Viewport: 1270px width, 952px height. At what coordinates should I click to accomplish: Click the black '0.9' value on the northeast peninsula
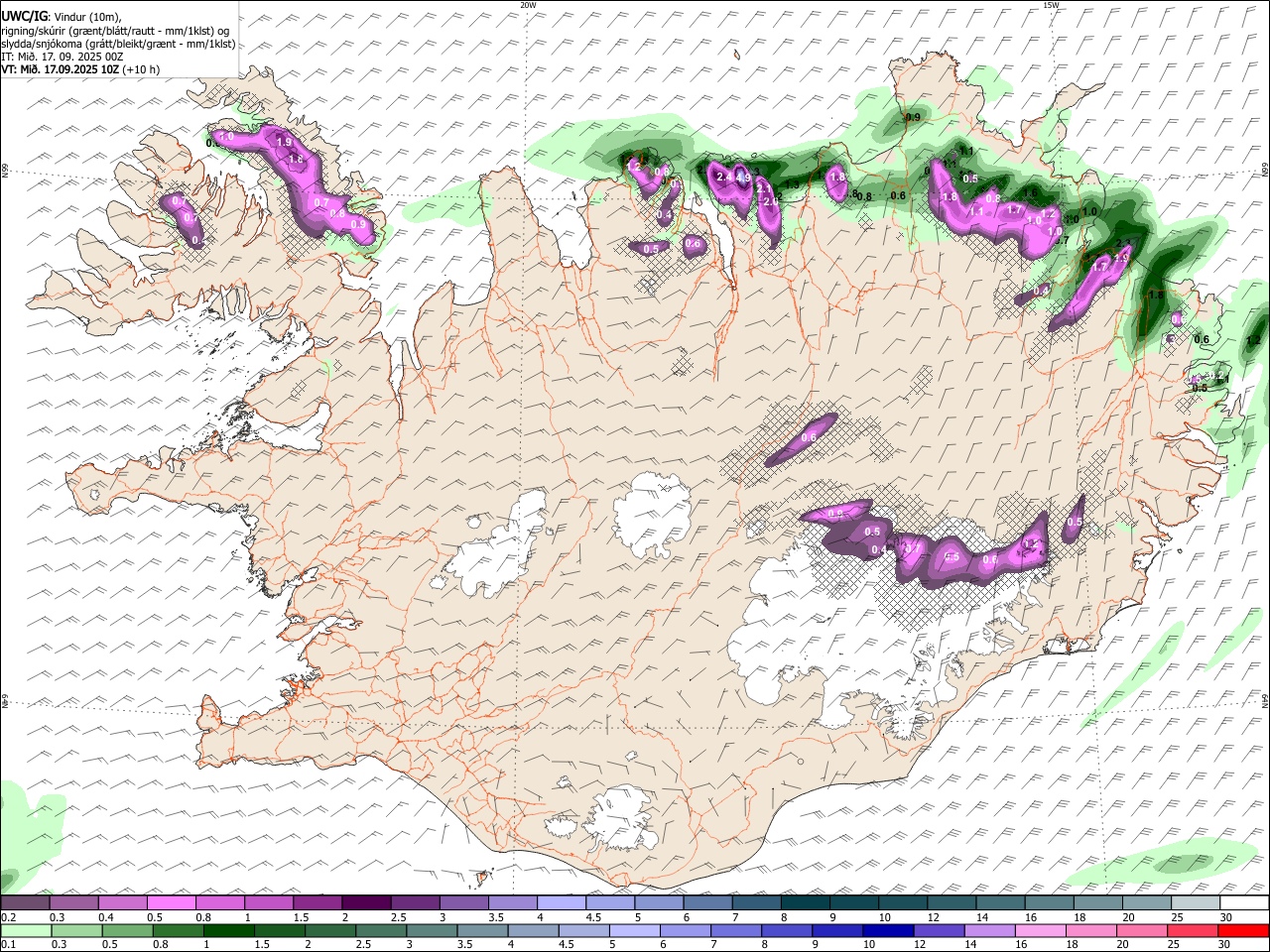tap(914, 117)
